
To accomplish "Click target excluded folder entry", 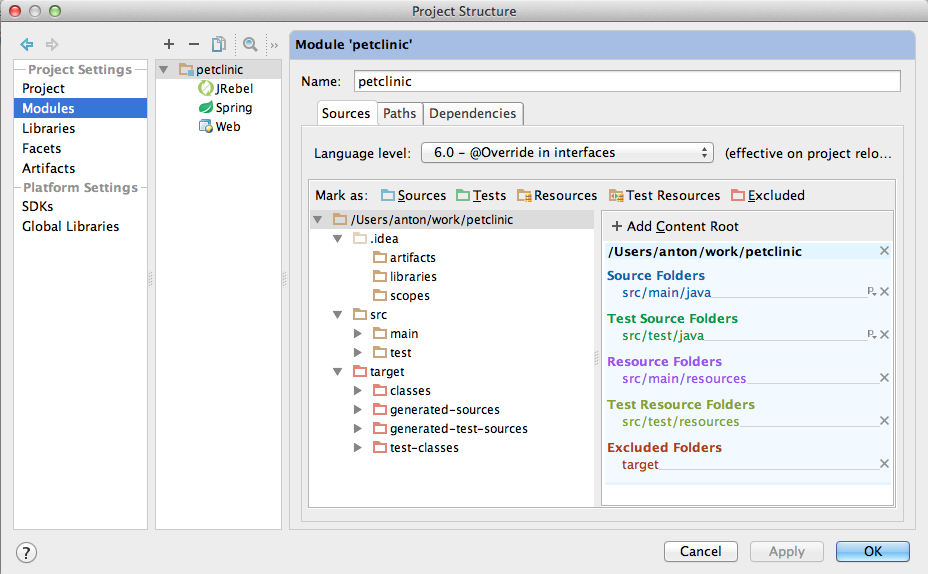I will click(x=640, y=465).
